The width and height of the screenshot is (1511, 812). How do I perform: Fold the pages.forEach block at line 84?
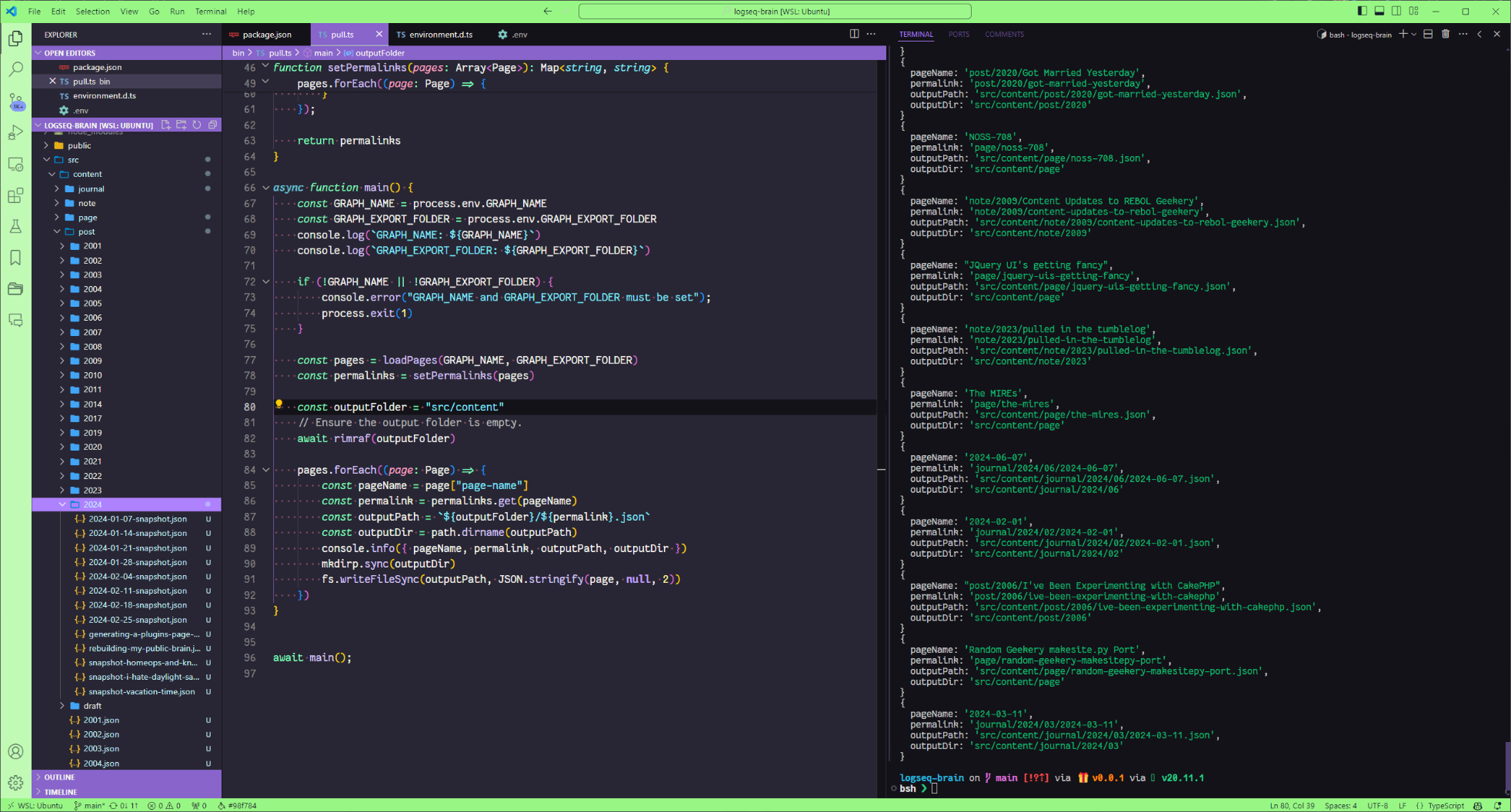click(x=265, y=470)
